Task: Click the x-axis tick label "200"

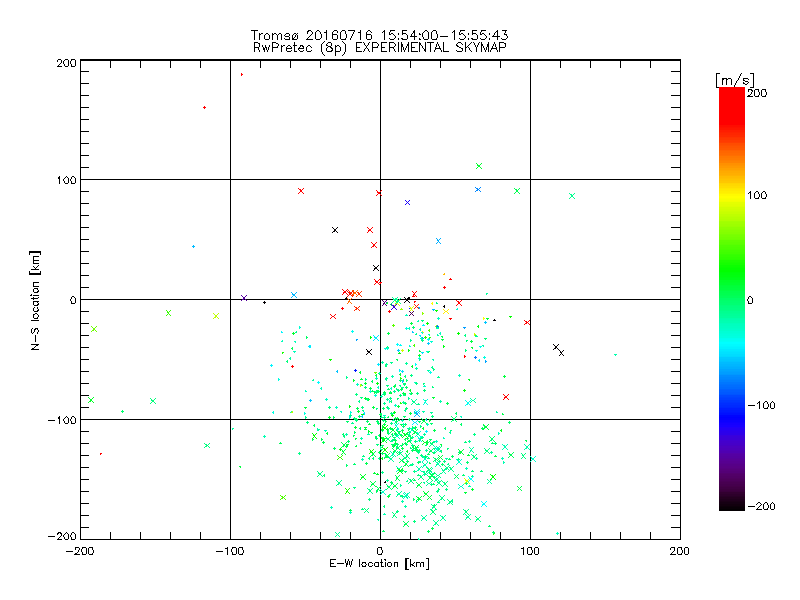Action: point(680,551)
